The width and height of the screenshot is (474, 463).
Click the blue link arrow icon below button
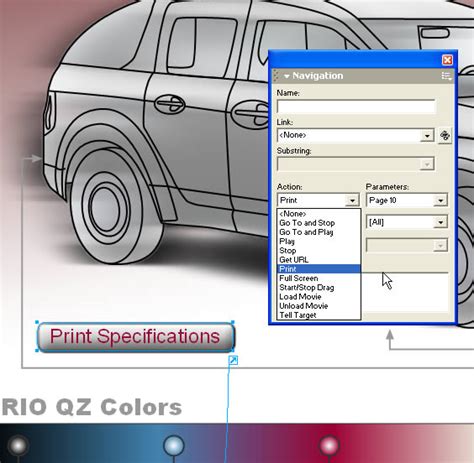click(x=233, y=360)
